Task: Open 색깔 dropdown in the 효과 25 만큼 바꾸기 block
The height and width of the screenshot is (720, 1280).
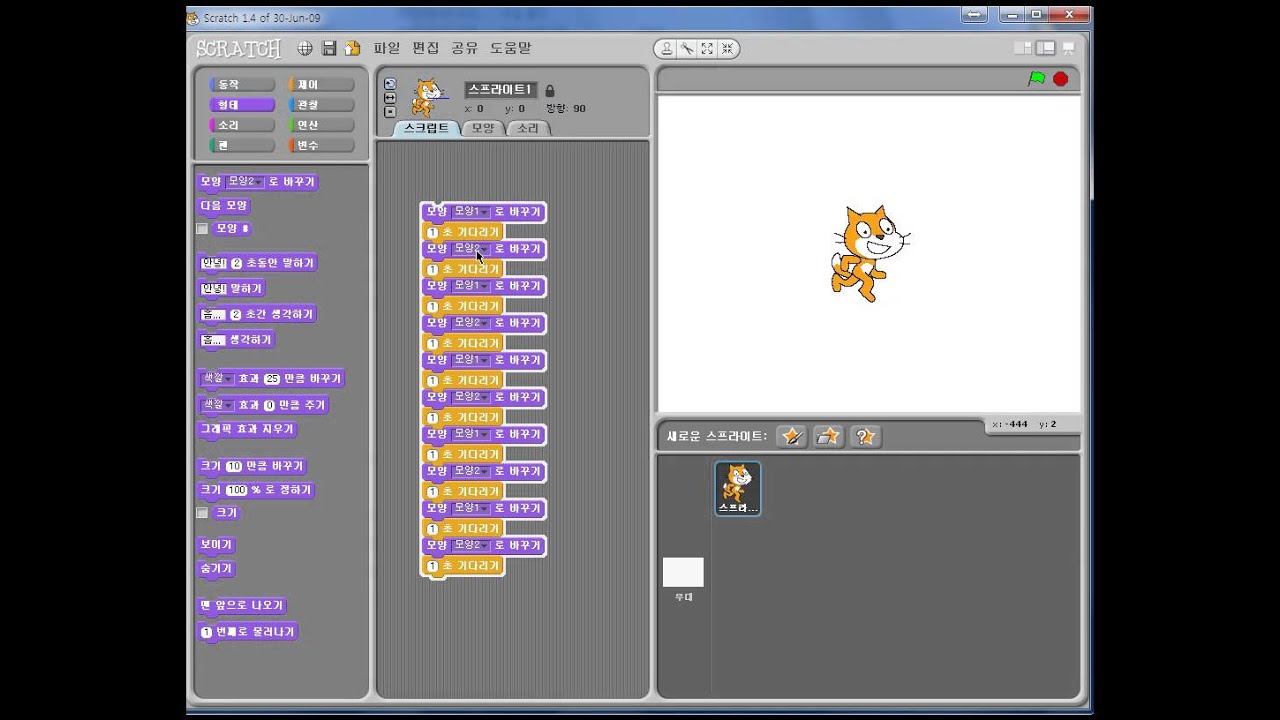Action: [217, 379]
